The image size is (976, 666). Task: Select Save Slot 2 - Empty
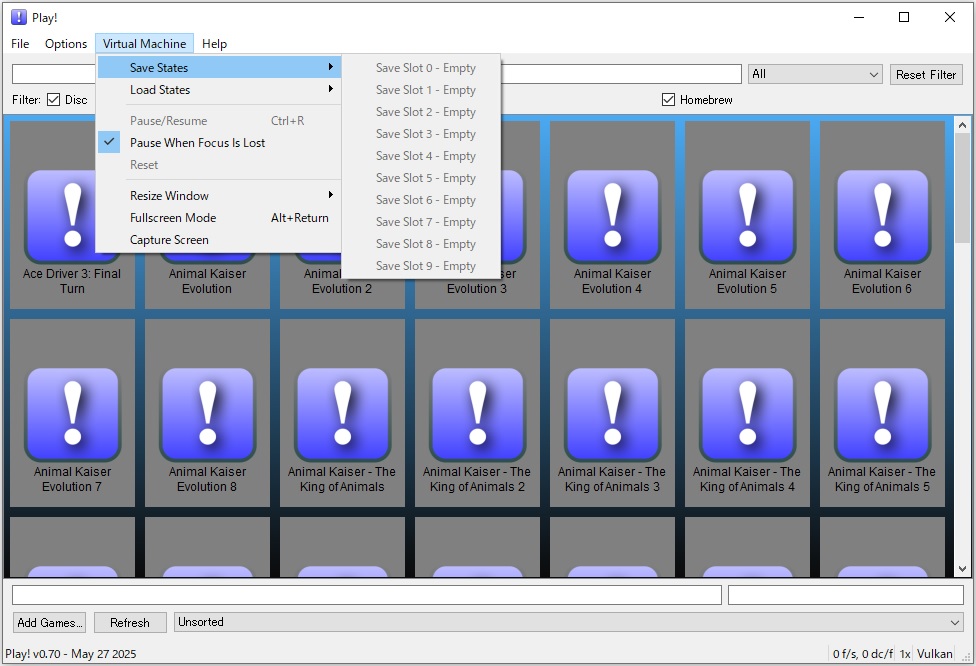click(x=421, y=112)
